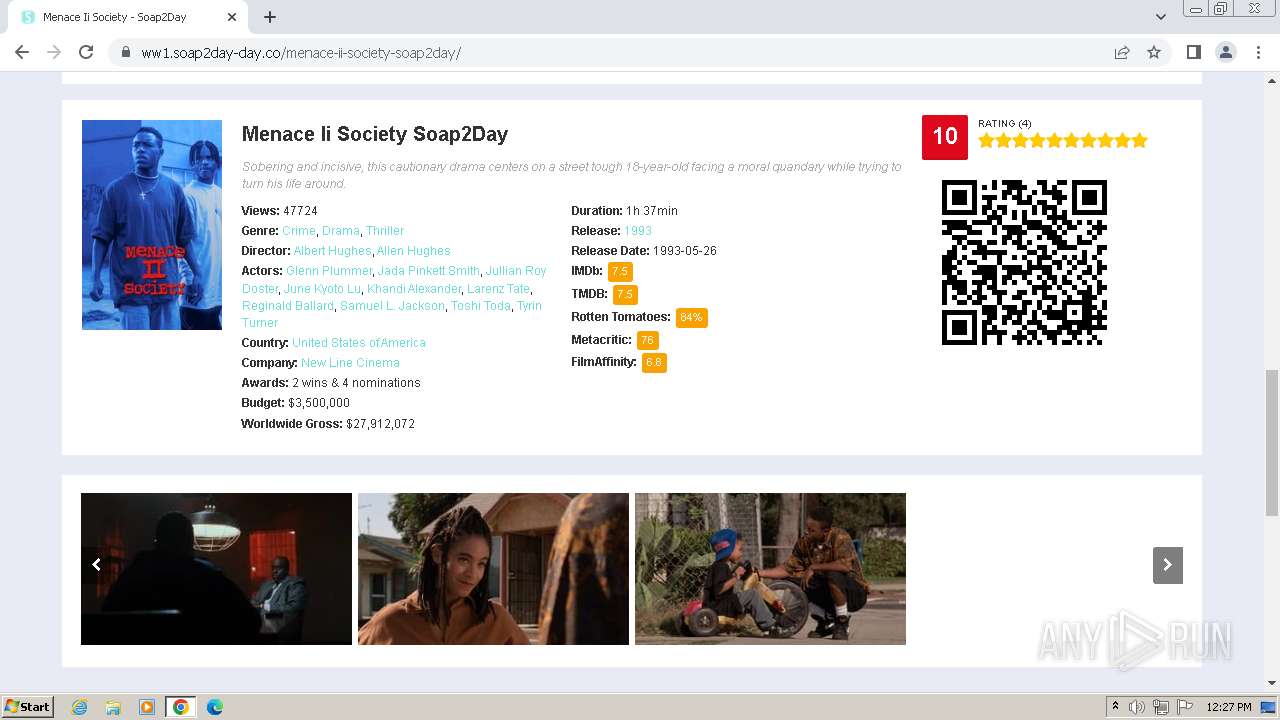Go back with the browser back arrow
The width and height of the screenshot is (1280, 720).
[x=22, y=52]
